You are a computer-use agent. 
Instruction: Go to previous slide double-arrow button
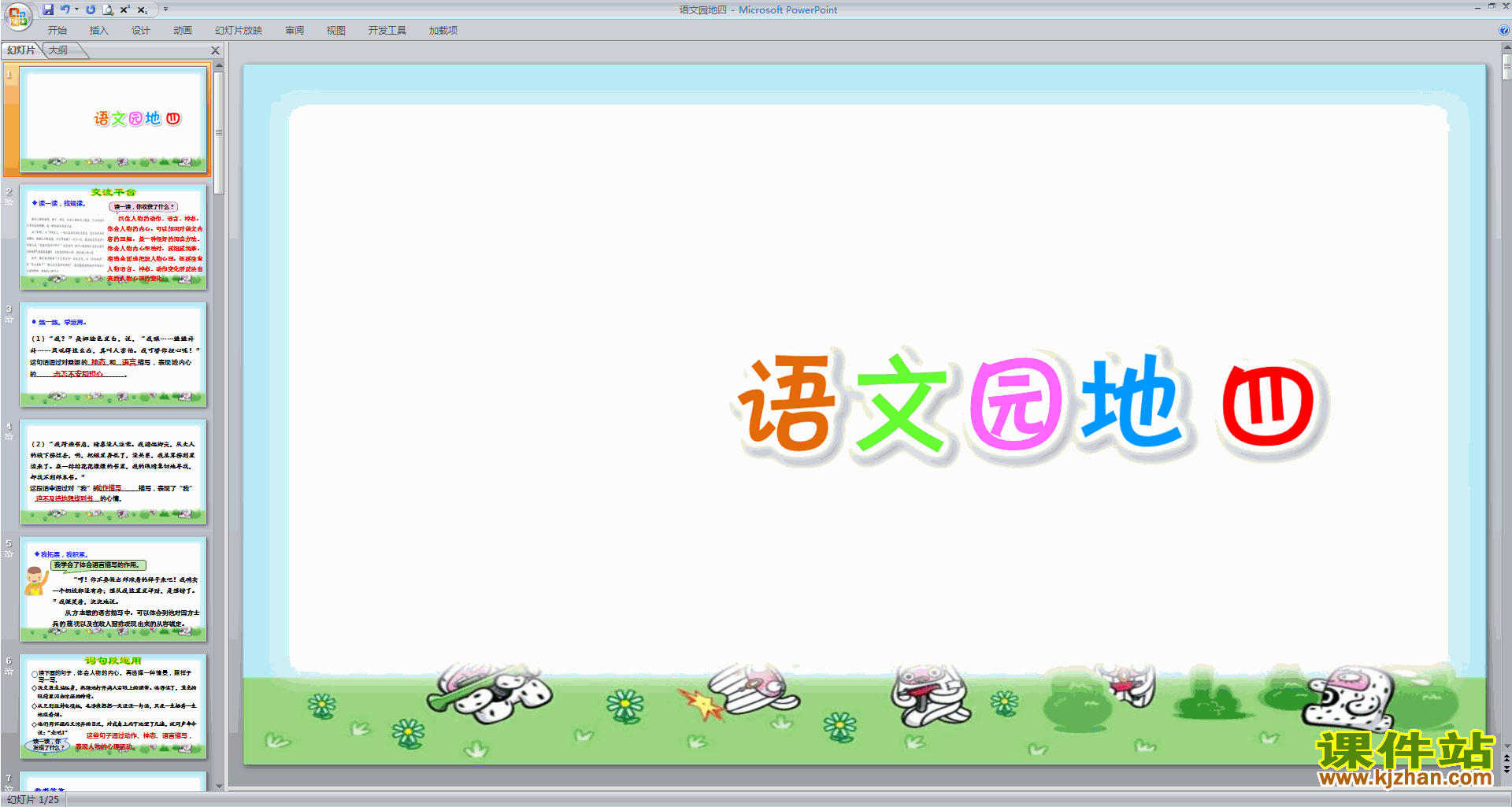pos(1506,759)
